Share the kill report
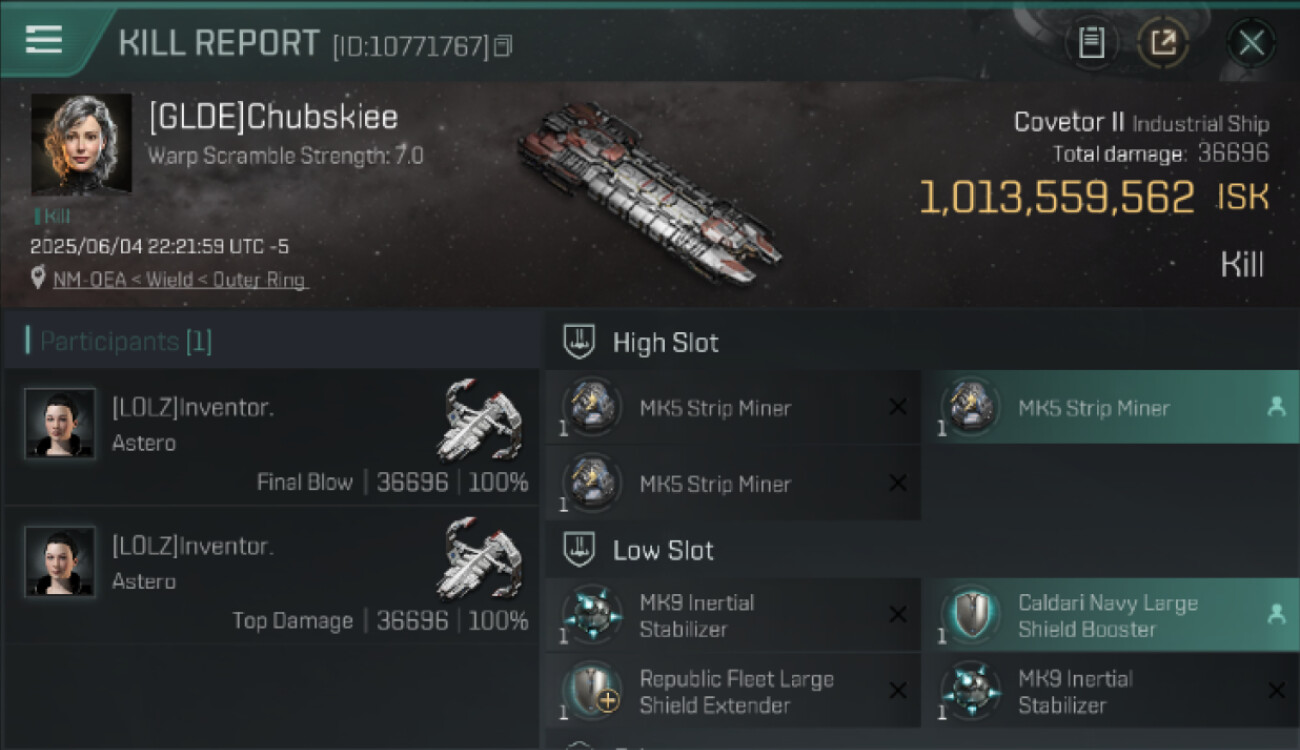The width and height of the screenshot is (1300, 750). 1163,43
